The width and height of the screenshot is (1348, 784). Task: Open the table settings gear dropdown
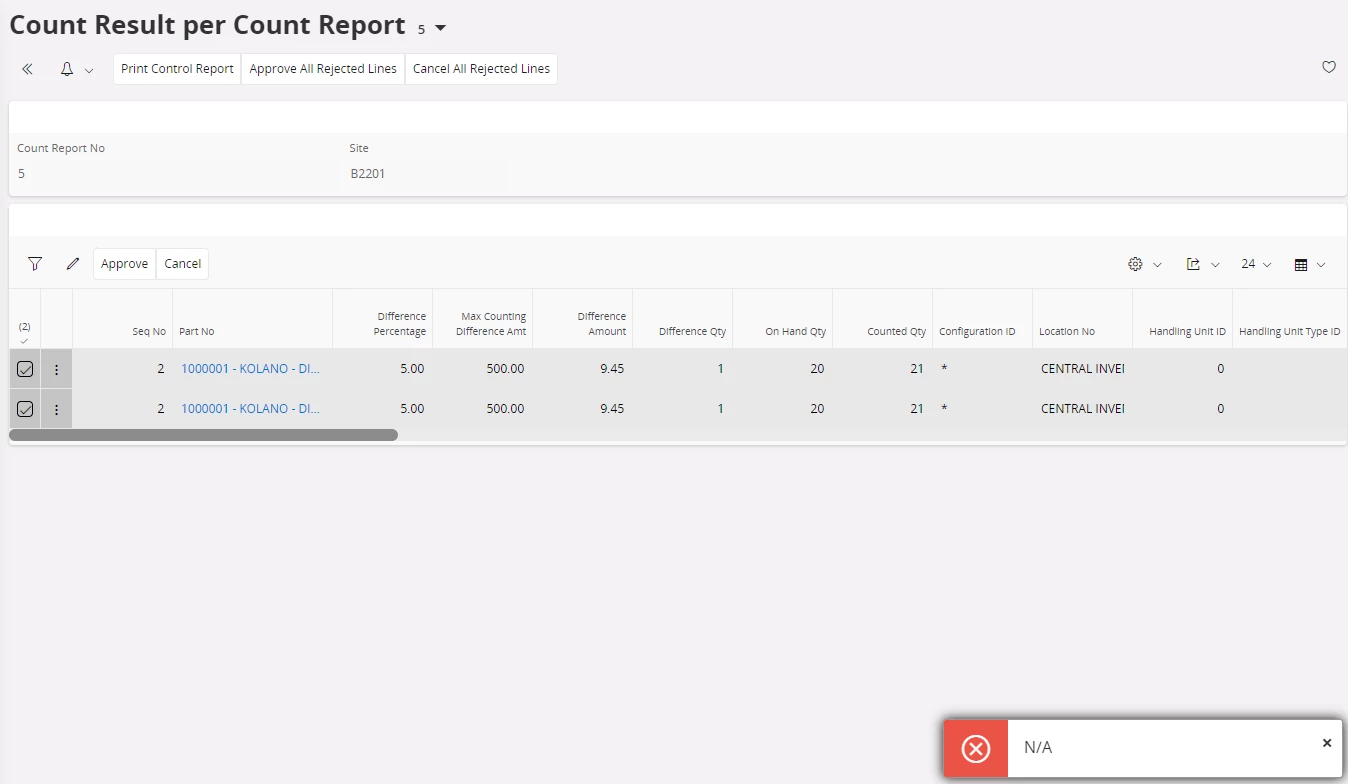click(1145, 264)
